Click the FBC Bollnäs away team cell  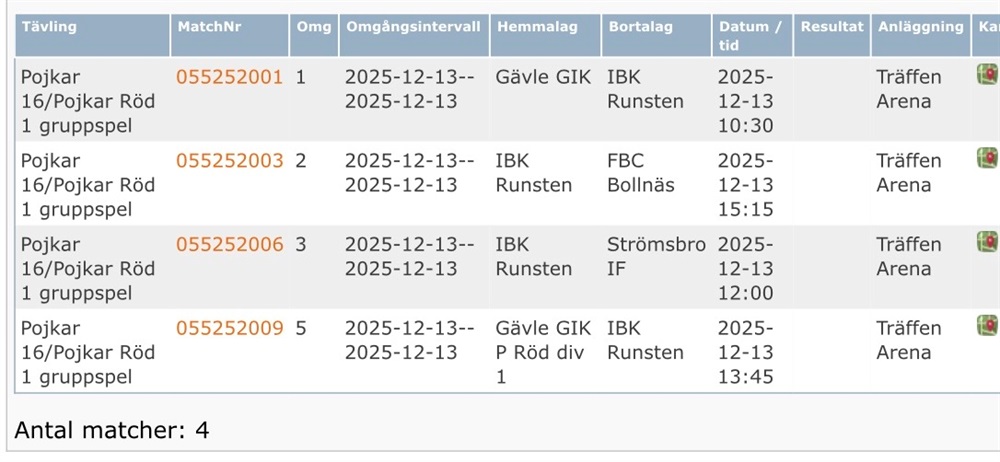tap(641, 173)
